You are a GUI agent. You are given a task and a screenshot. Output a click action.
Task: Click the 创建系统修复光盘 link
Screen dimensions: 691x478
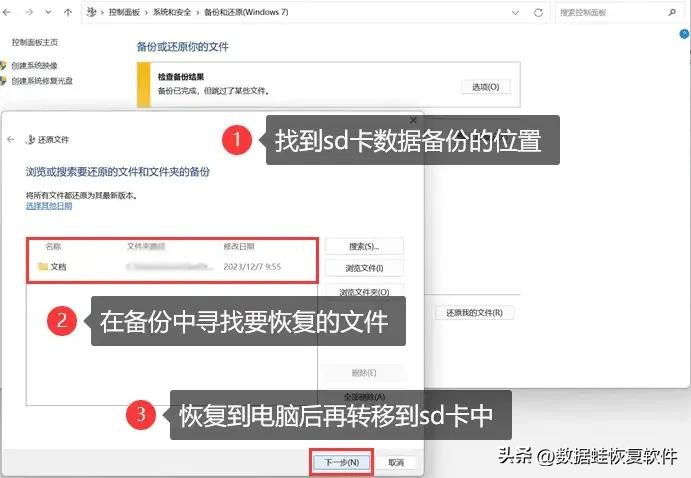tap(42, 81)
